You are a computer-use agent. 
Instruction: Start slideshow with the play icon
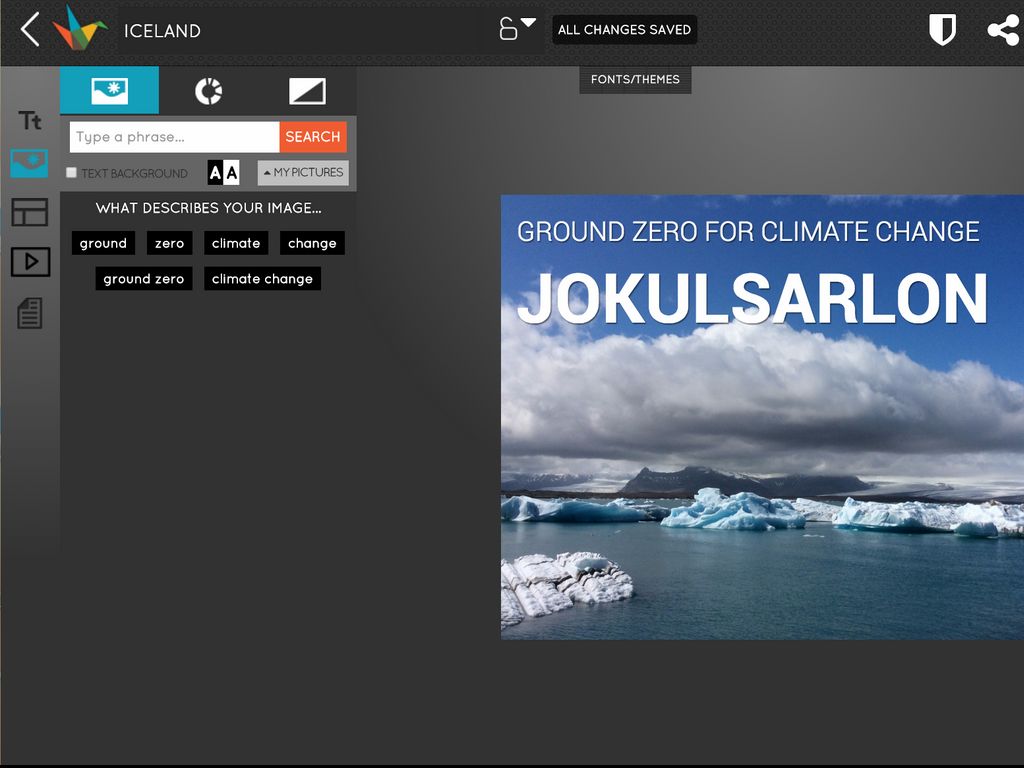pyautogui.click(x=30, y=262)
